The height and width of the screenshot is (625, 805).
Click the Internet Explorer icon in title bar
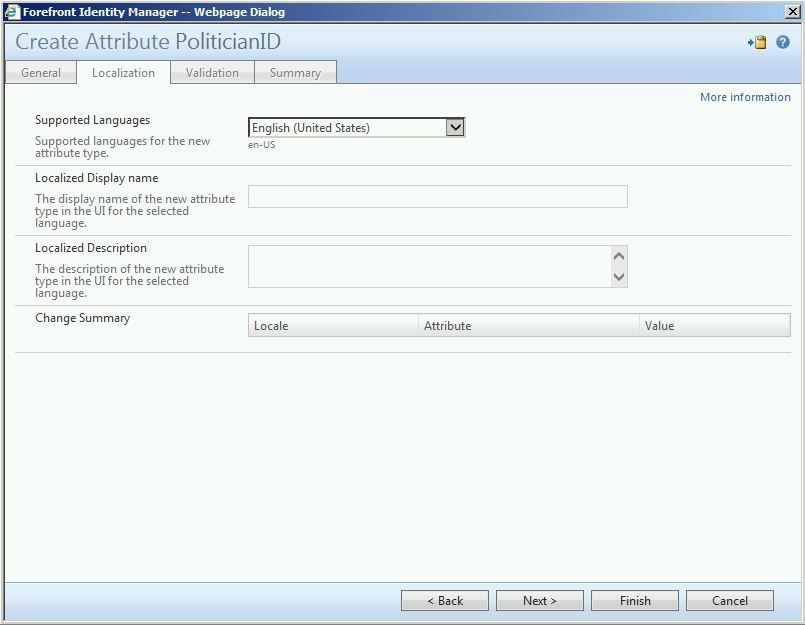point(11,12)
